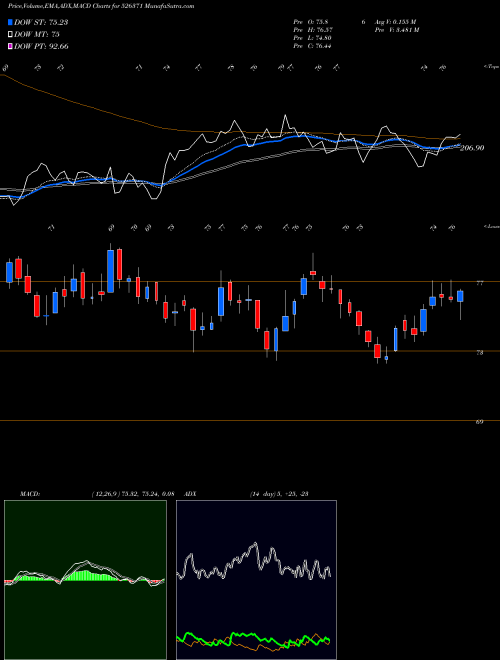Click the ADX (14 day) parameter values
500x660 pixels.
click(x=279, y=494)
